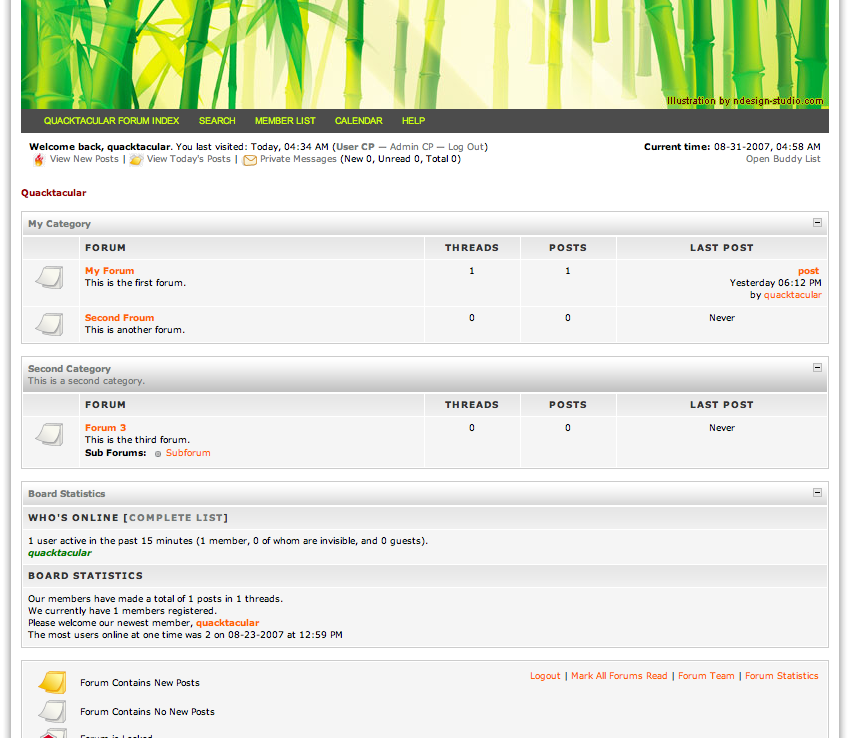
Task: Select Mark All Forums Read
Action: click(x=619, y=676)
